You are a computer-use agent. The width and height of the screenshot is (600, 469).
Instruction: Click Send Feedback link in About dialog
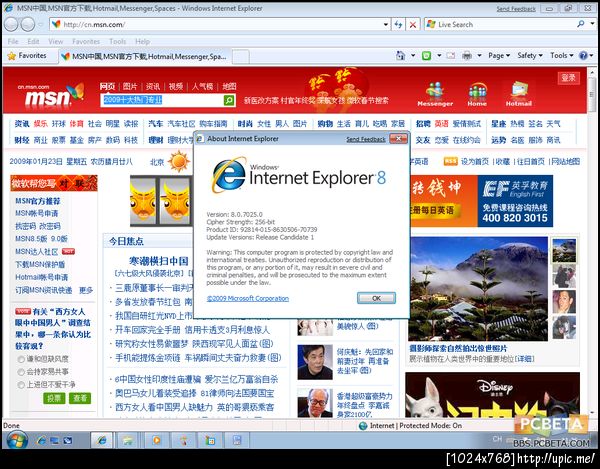pyautogui.click(x=366, y=139)
